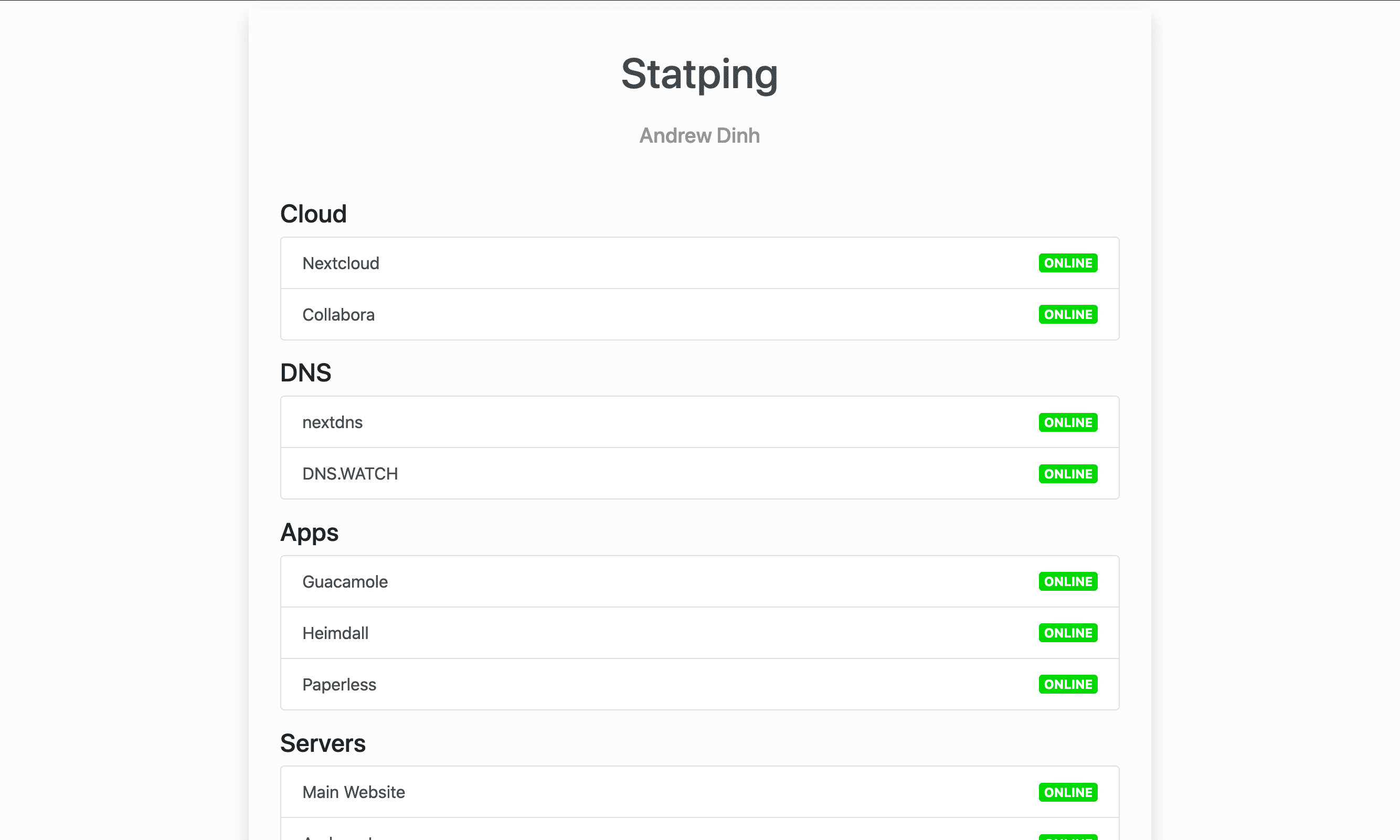Open the Nextcloud service row
Screen dimensions: 1400x840
(699, 263)
